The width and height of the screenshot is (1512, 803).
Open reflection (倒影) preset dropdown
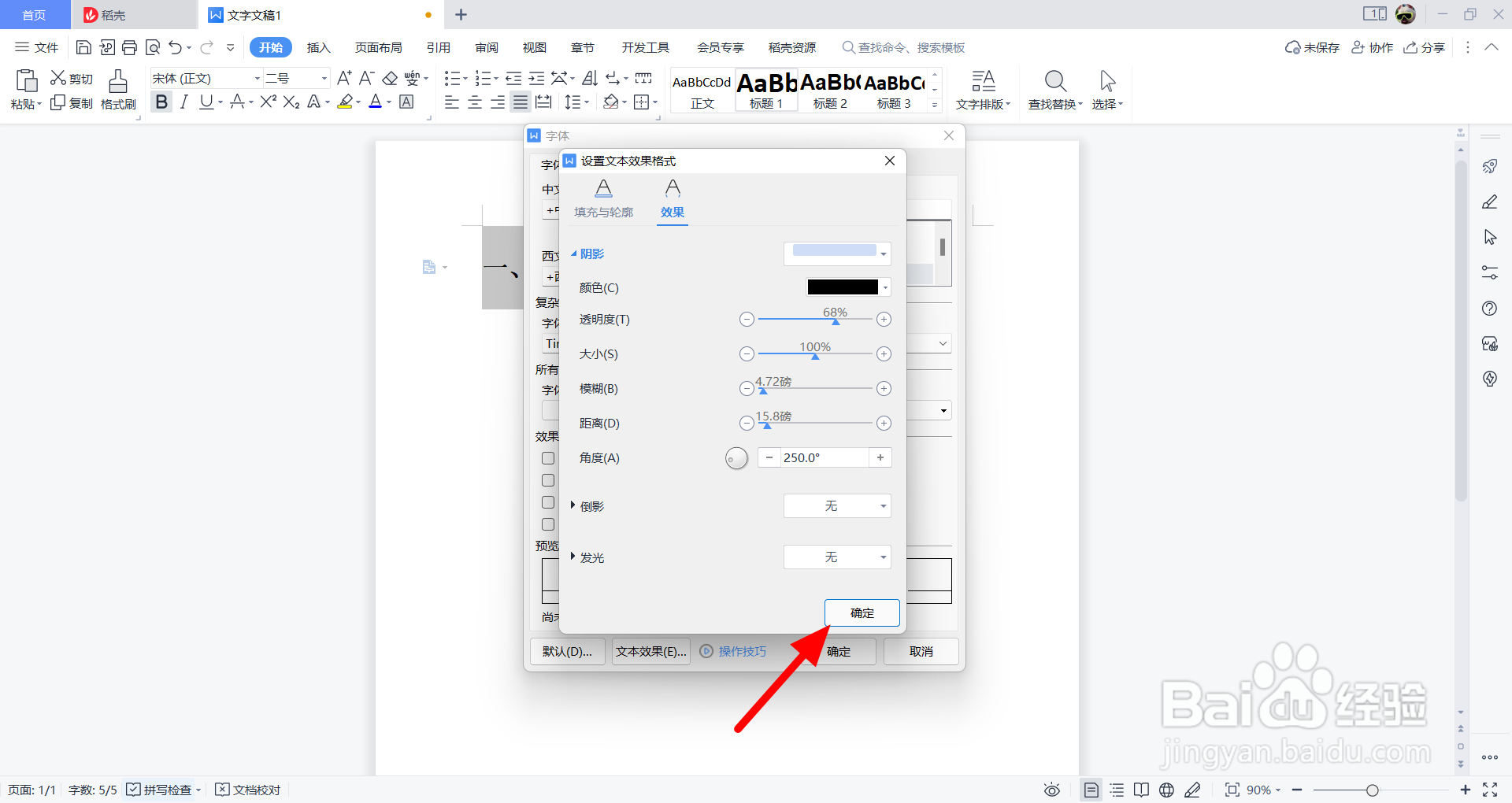837,506
